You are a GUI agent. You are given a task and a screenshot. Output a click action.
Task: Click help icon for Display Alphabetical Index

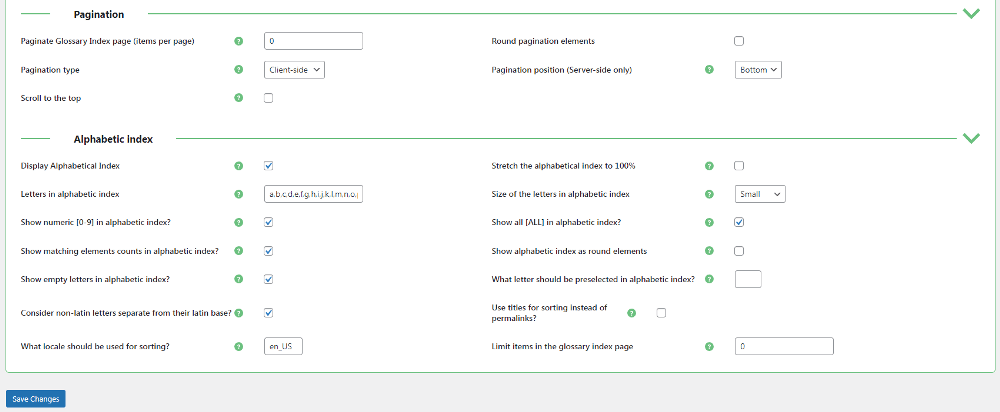click(x=238, y=166)
